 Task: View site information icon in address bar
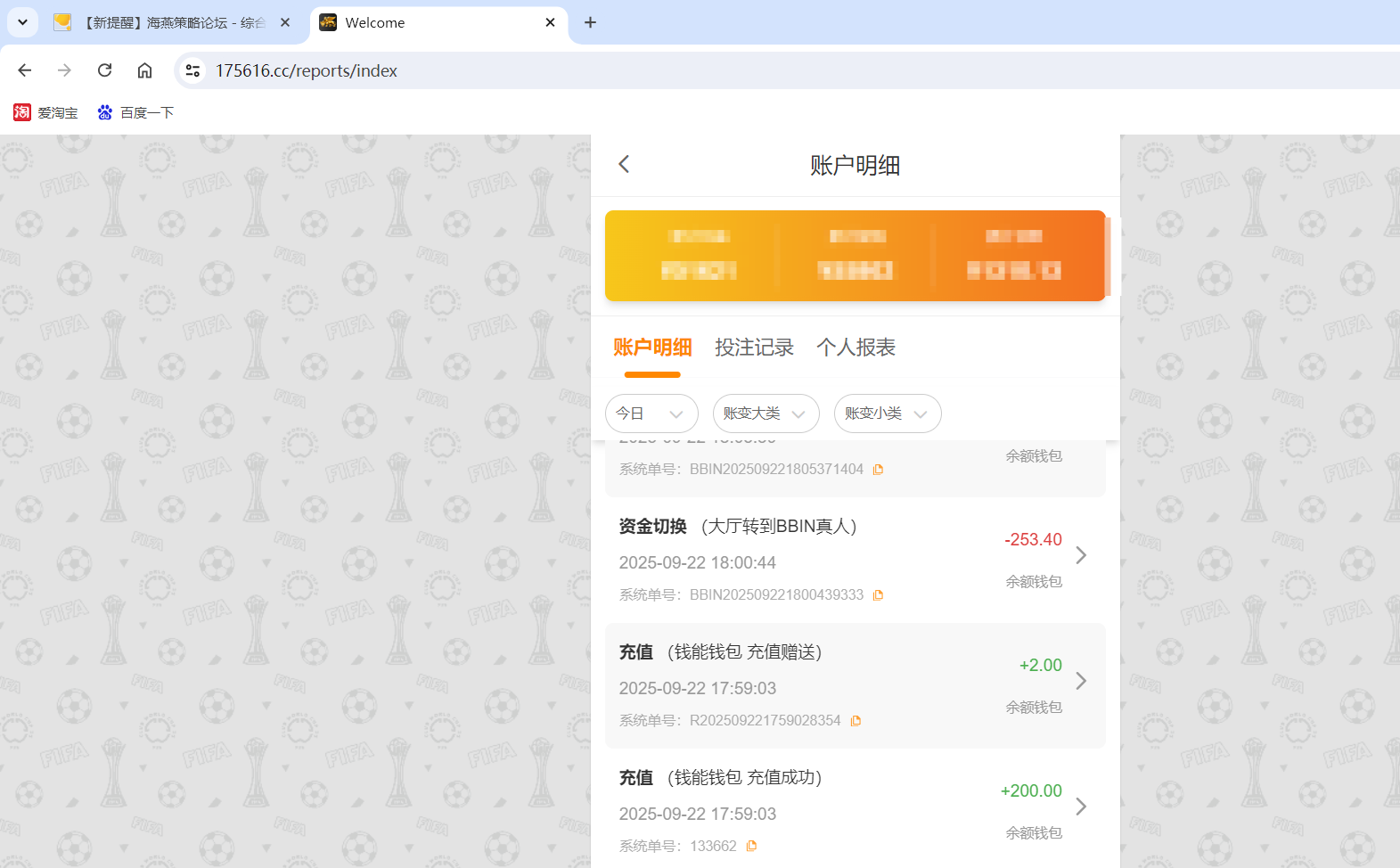[192, 70]
